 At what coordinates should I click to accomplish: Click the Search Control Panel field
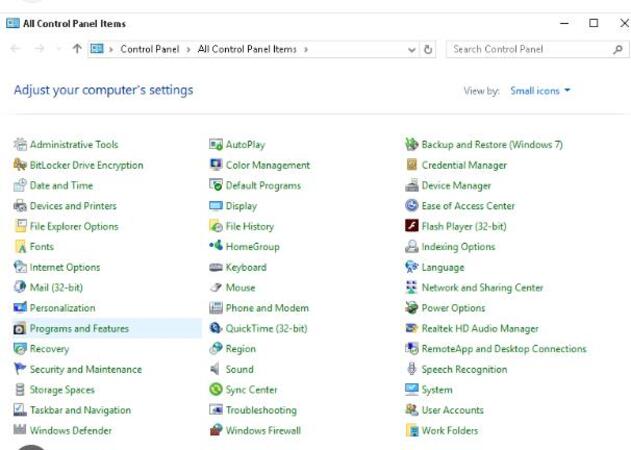pyautogui.click(x=538, y=50)
